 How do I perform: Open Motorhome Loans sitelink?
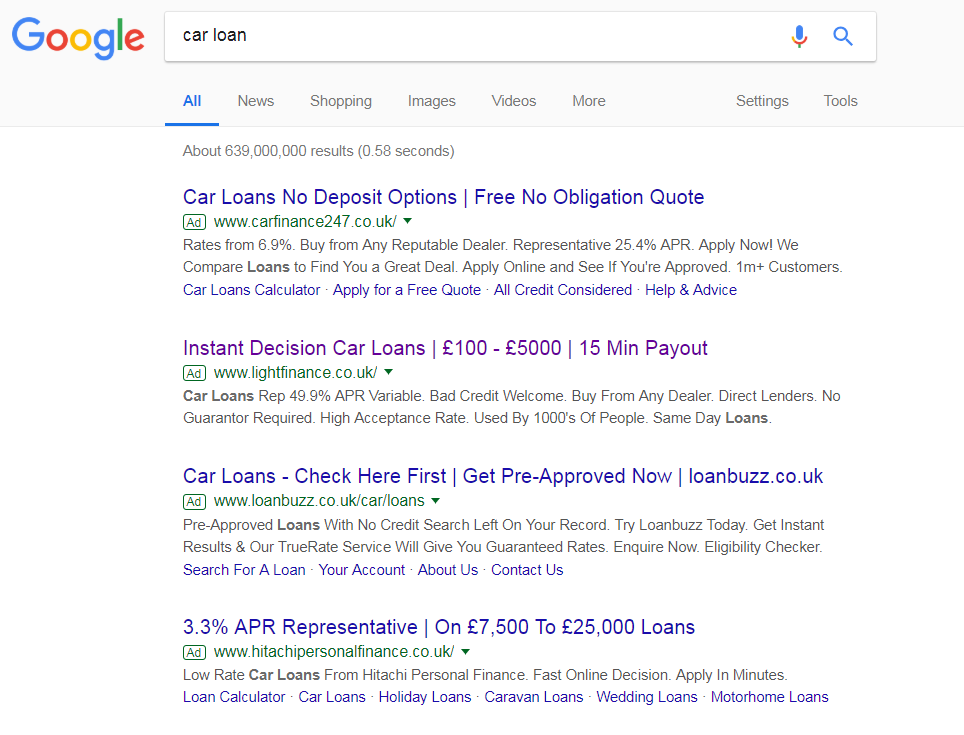[x=770, y=697]
